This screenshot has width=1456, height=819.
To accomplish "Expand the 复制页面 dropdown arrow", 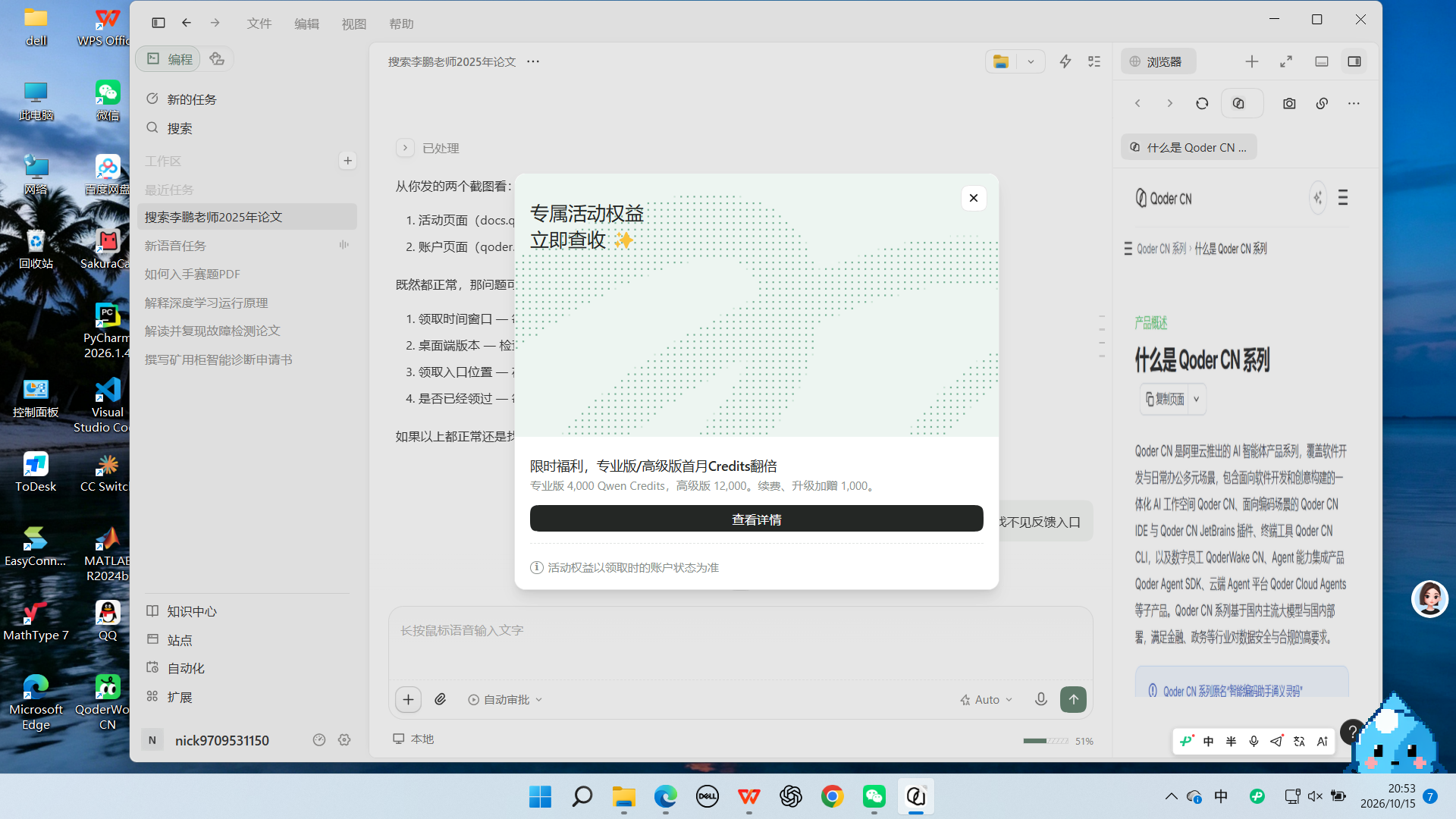I will click(x=1197, y=399).
